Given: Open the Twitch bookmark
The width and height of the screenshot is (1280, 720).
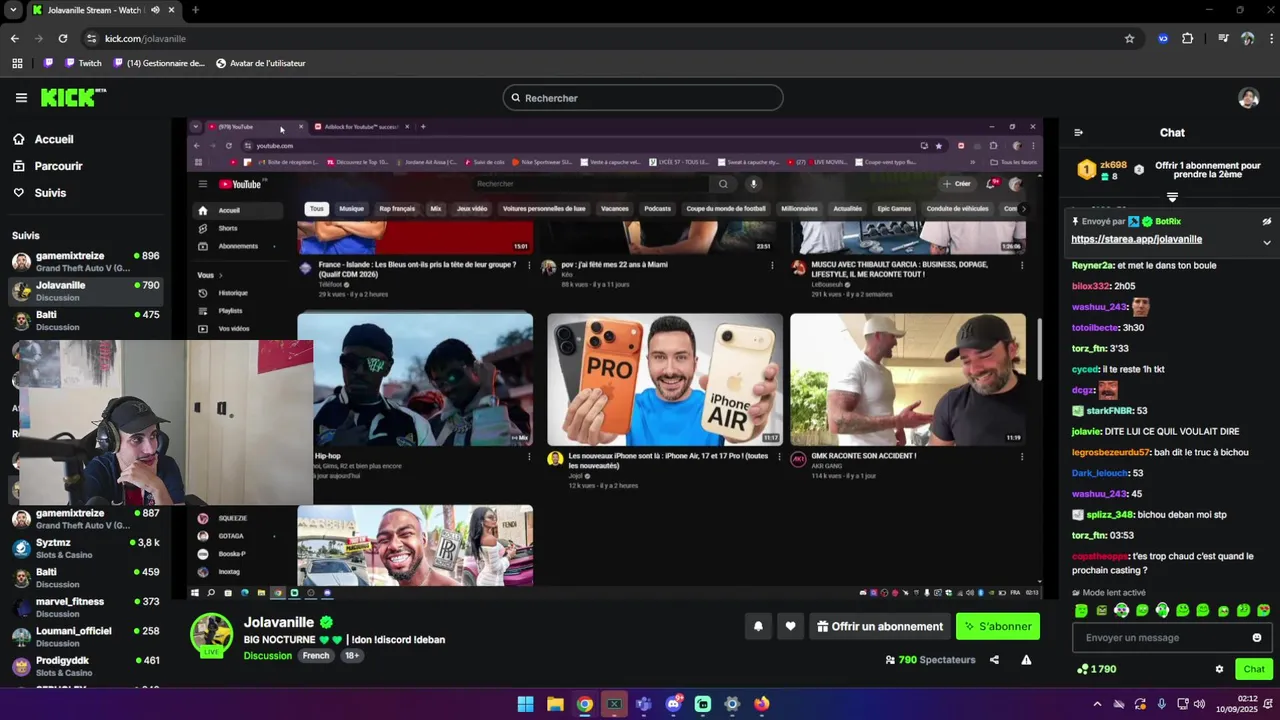Looking at the screenshot, I should tap(83, 63).
